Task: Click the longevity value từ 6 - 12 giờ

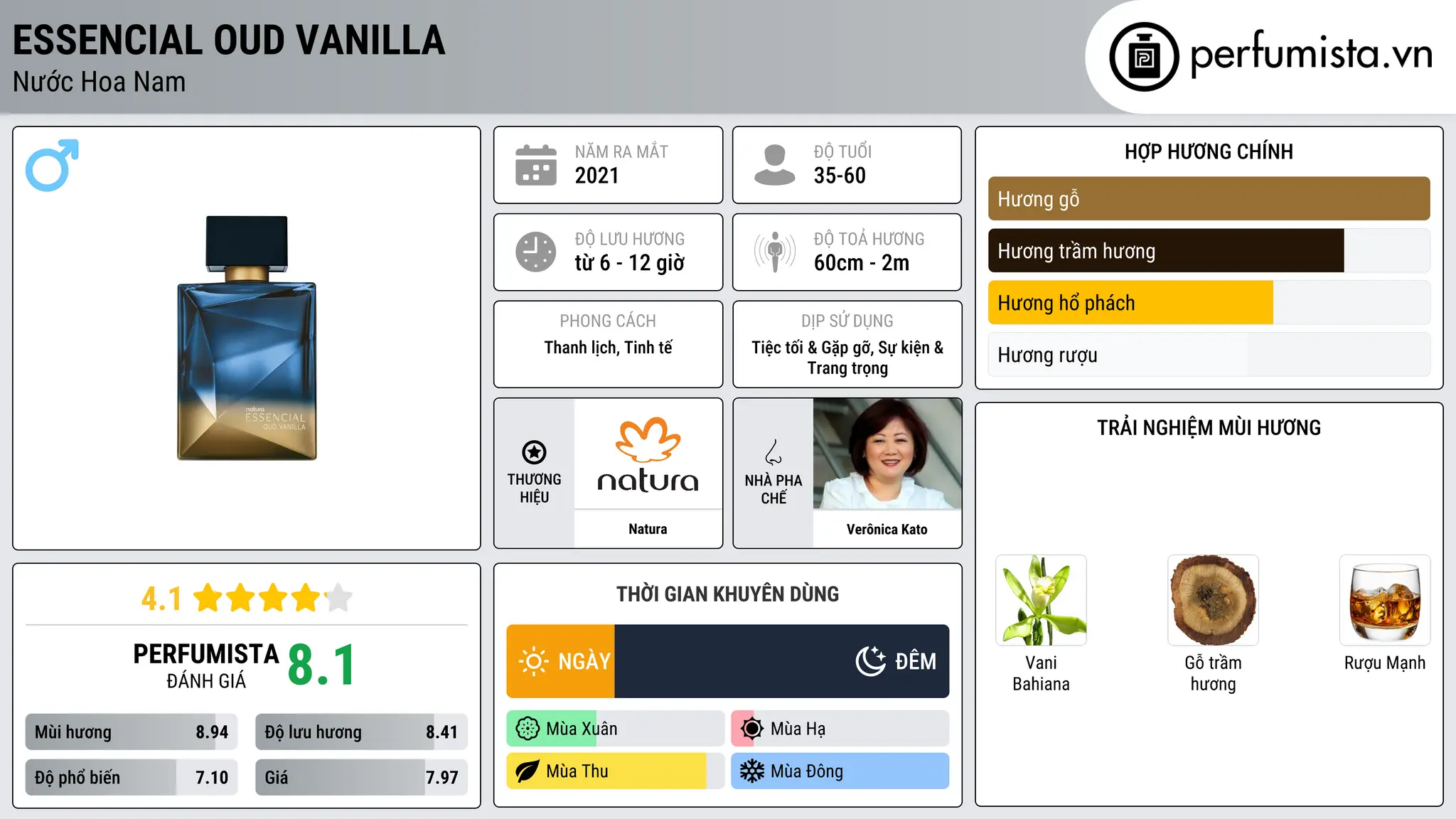Action: tap(630, 263)
